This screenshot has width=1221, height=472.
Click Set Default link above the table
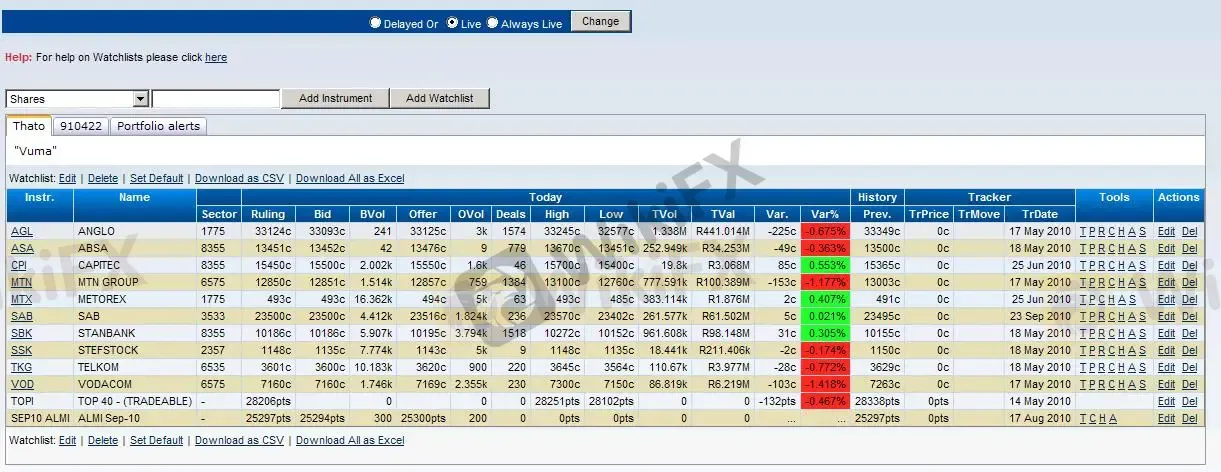pyautogui.click(x=157, y=178)
